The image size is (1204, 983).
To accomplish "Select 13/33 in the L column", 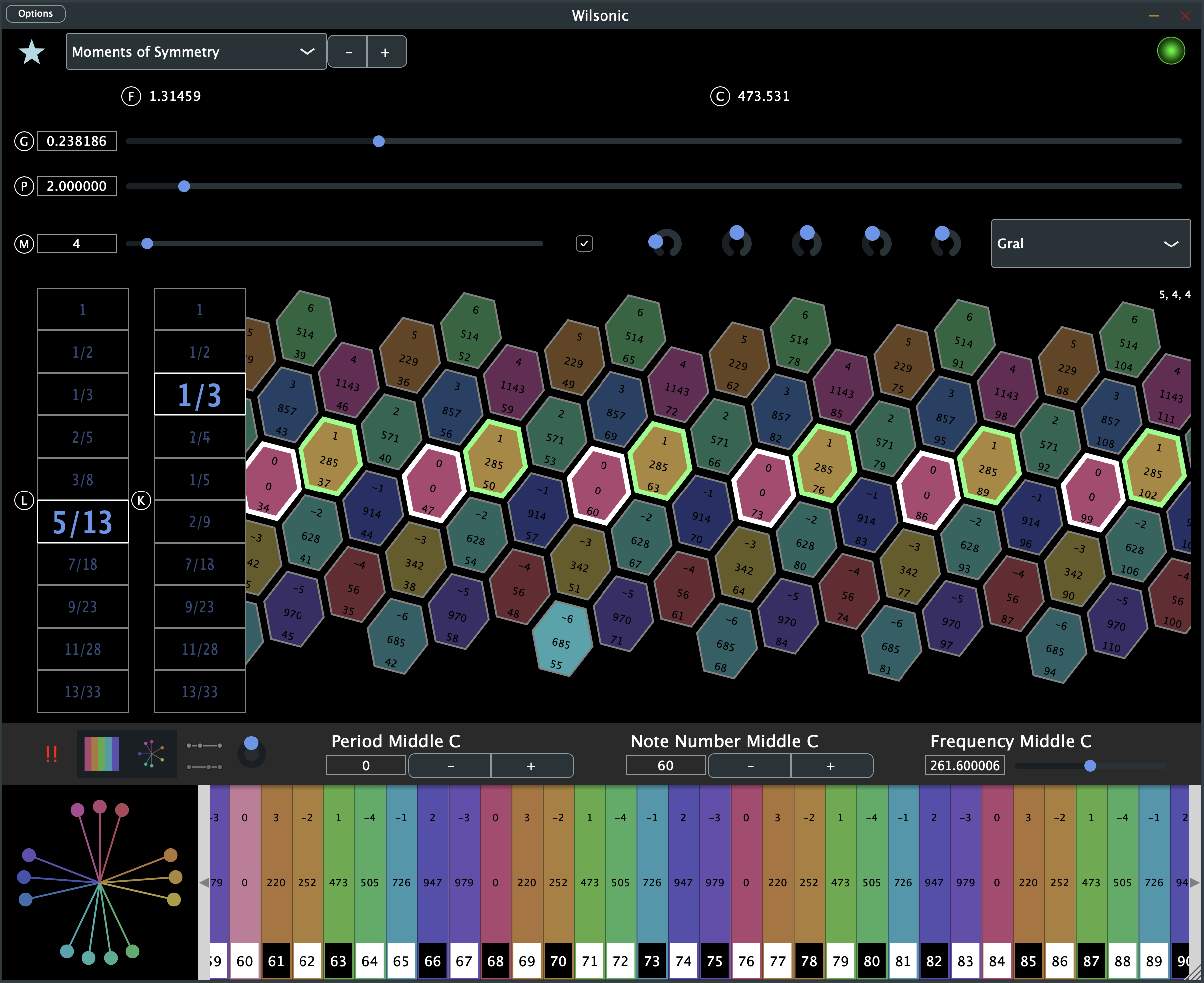I will 83,692.
